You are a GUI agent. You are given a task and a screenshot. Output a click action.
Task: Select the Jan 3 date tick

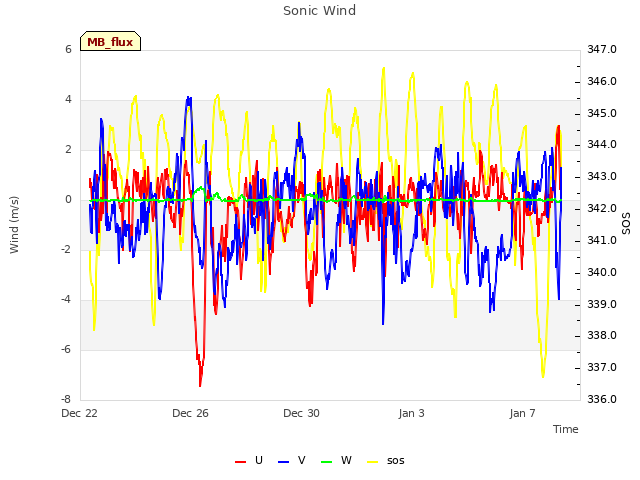pos(411,413)
